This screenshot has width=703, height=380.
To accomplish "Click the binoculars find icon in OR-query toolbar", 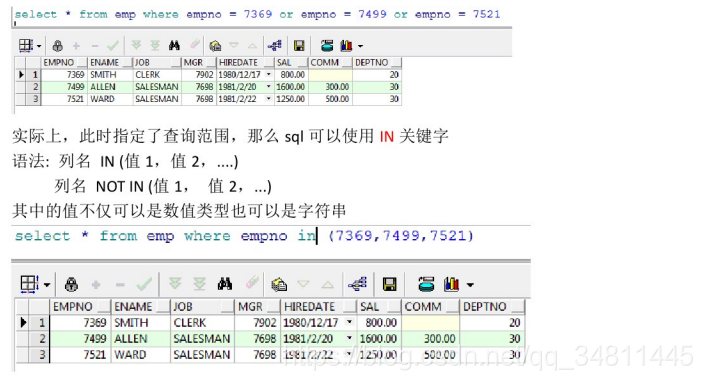I will 174,45.
